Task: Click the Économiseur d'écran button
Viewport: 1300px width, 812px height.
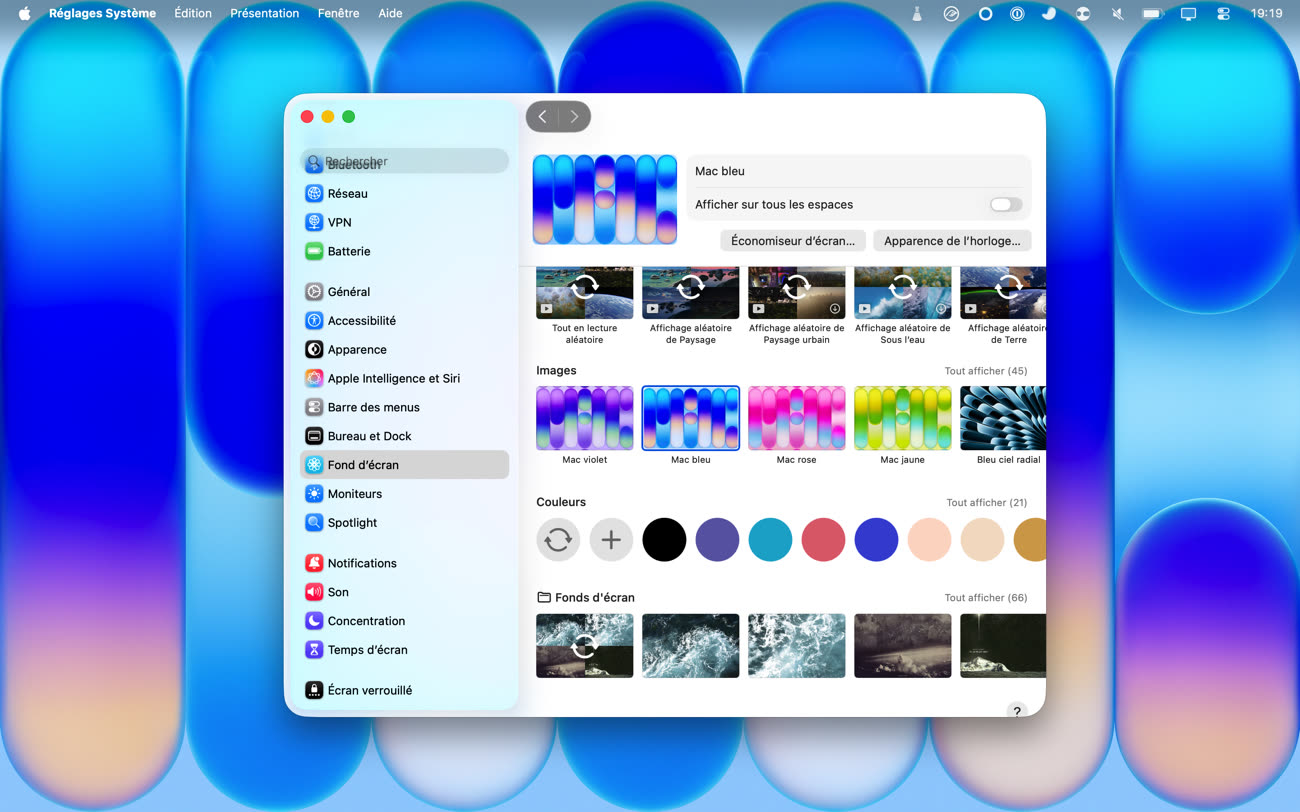Action: (x=792, y=241)
